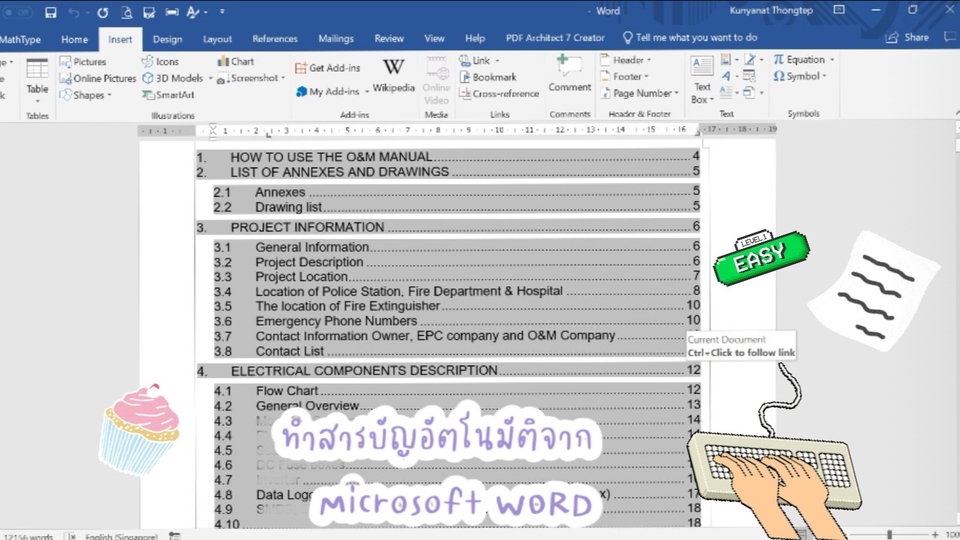This screenshot has width=960, height=540.
Task: Insert Online Pictures
Action: 98,78
